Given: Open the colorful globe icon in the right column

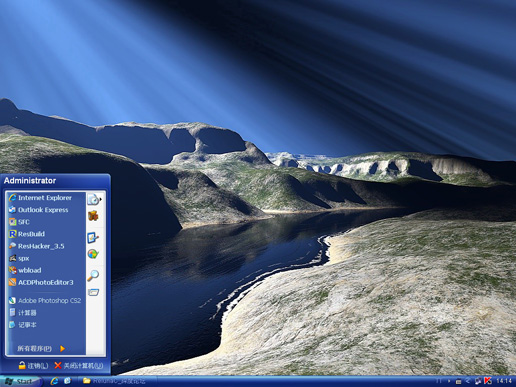Looking at the screenshot, I should click(x=93, y=254).
